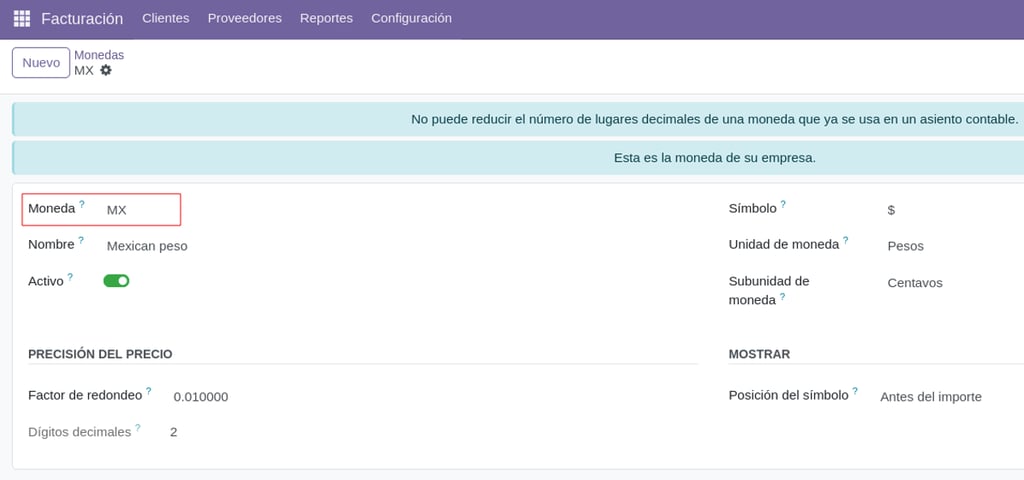Image resolution: width=1024 pixels, height=480 pixels.
Task: Go back to Monedas breadcrumb
Action: click(x=99, y=55)
